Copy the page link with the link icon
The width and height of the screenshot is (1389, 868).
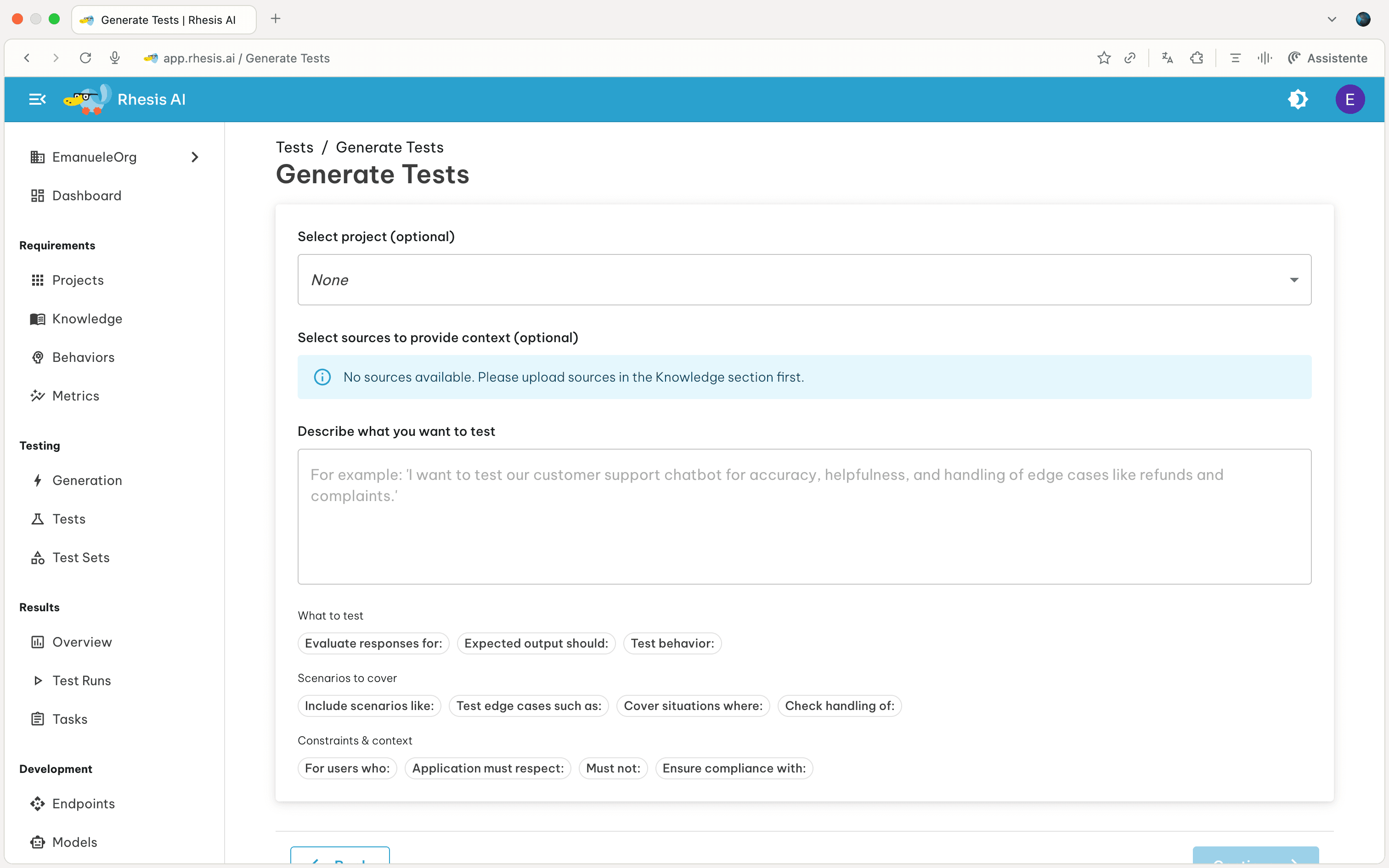click(1129, 58)
